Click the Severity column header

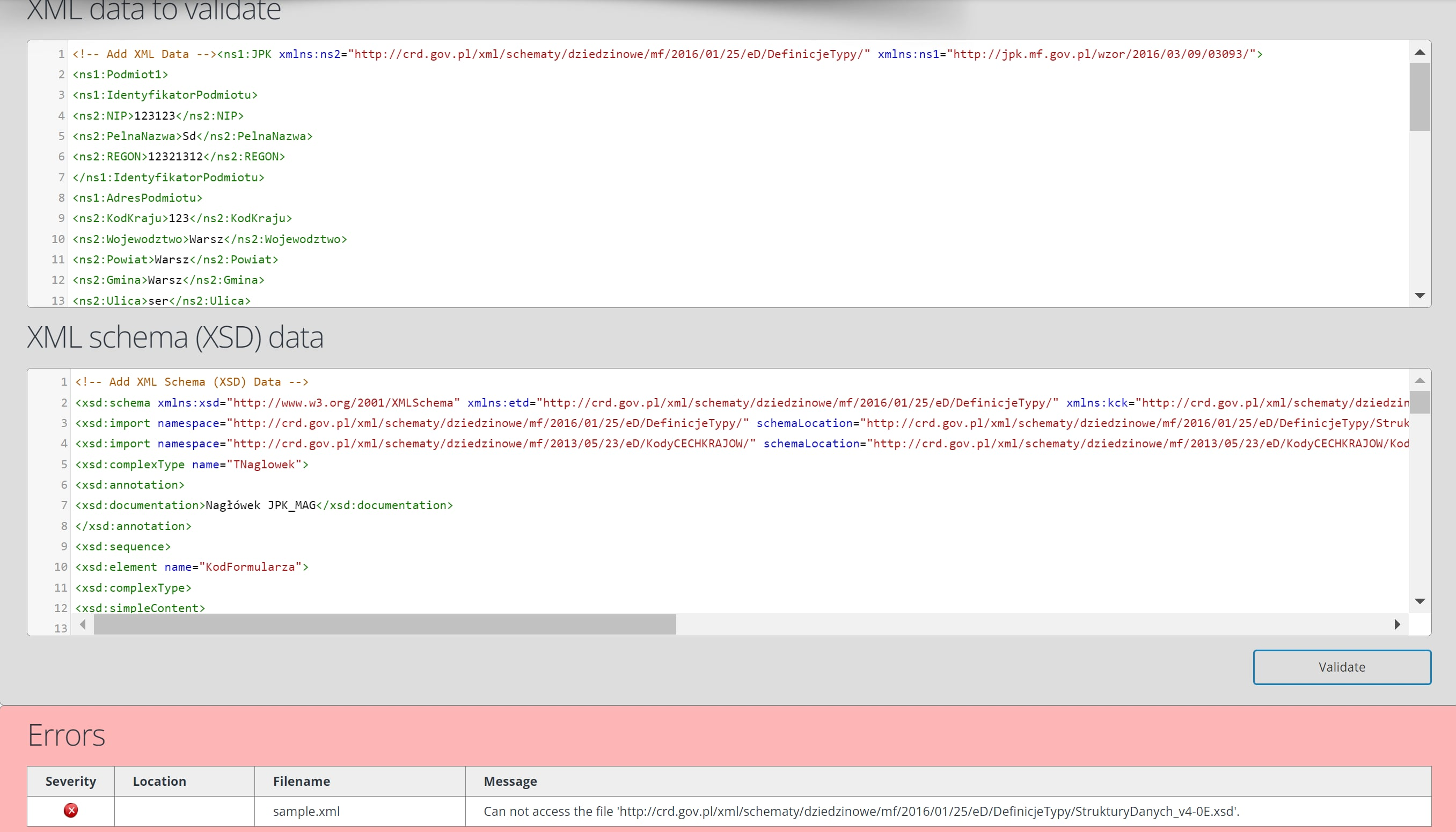point(71,781)
